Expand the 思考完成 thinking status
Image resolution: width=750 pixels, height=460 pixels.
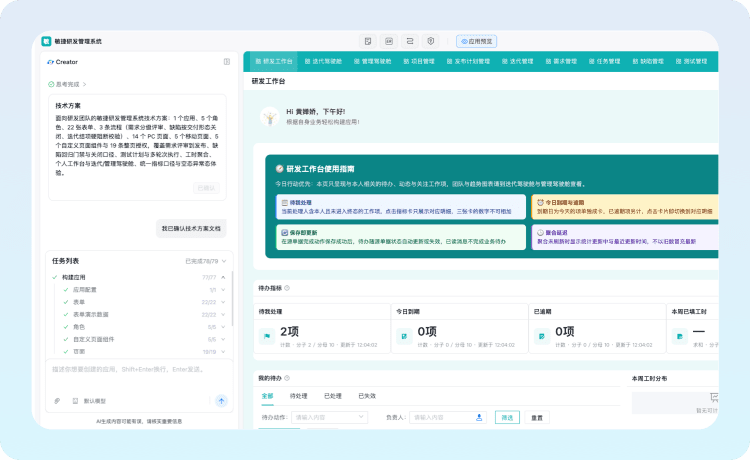[x=67, y=84]
